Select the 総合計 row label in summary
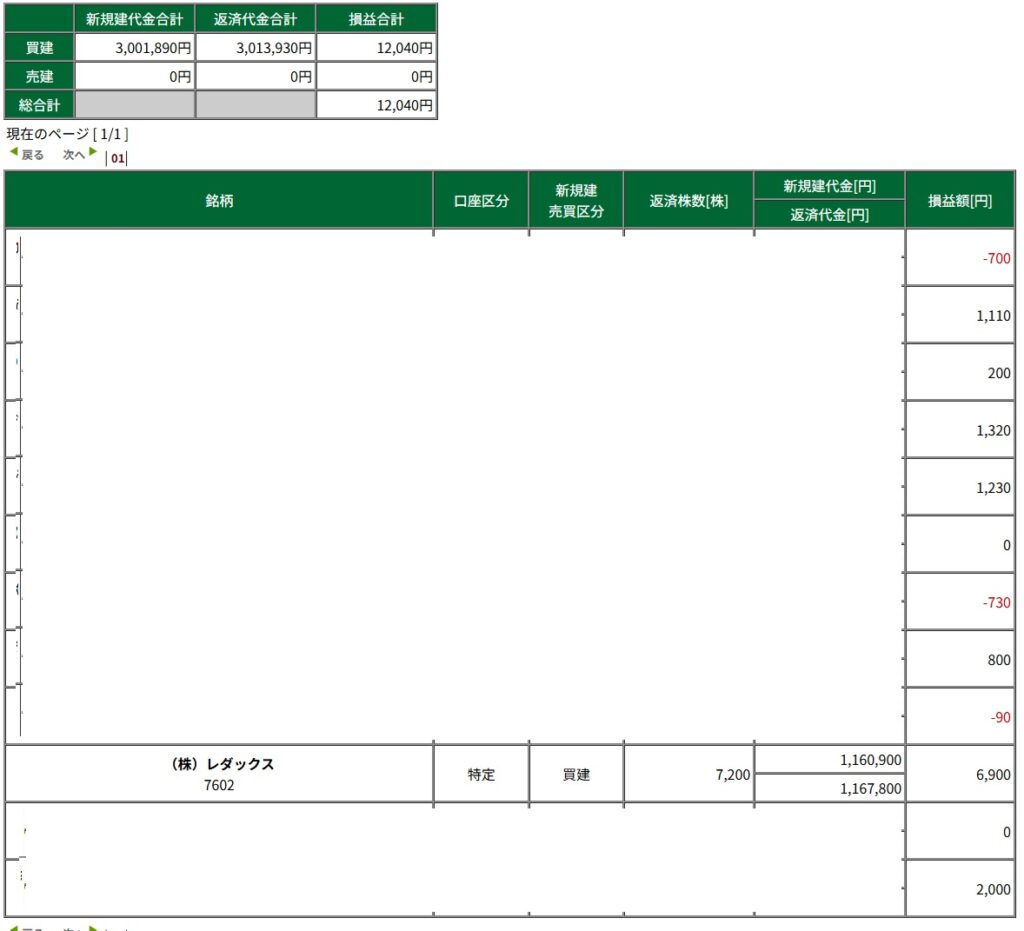The height and width of the screenshot is (931, 1024). (39, 105)
